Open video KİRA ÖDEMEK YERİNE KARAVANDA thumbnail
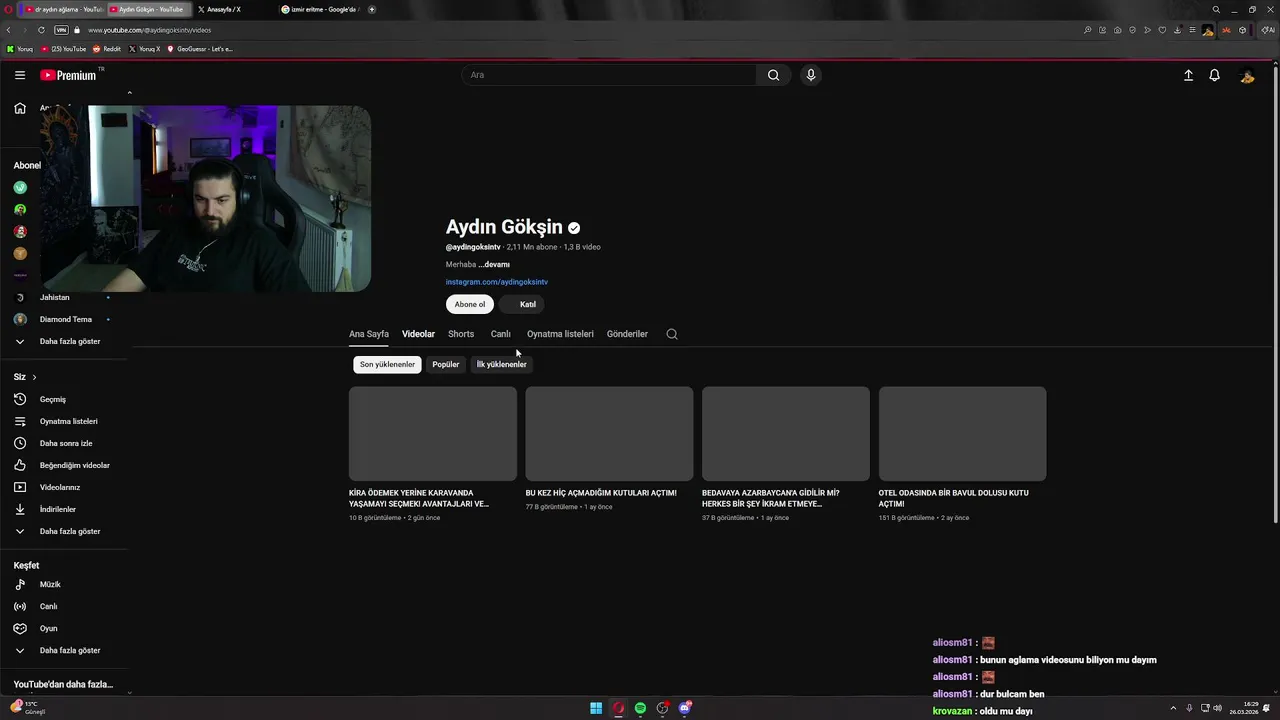The width and height of the screenshot is (1280, 720). [x=433, y=434]
